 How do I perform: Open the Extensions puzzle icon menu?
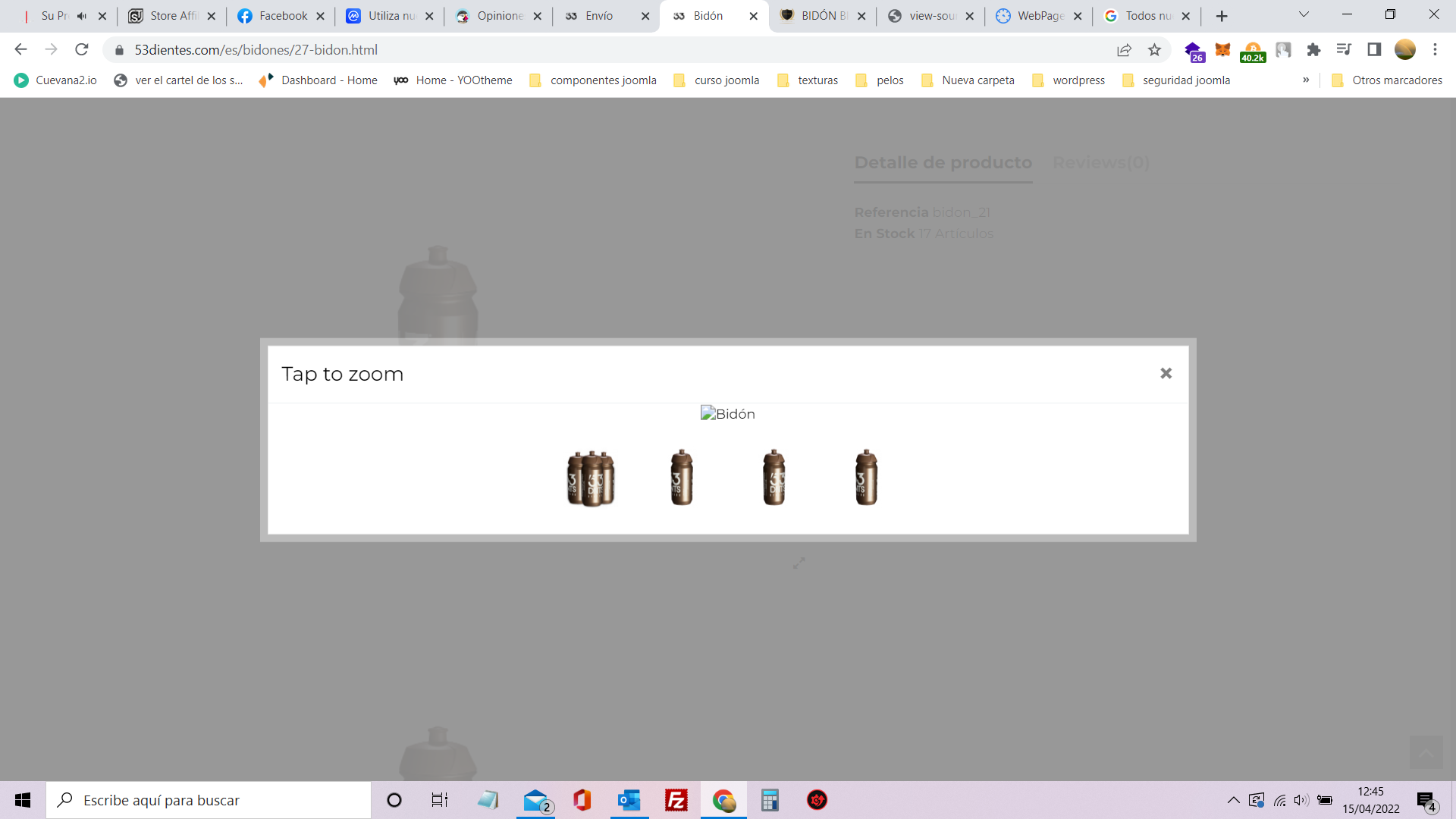(x=1313, y=50)
